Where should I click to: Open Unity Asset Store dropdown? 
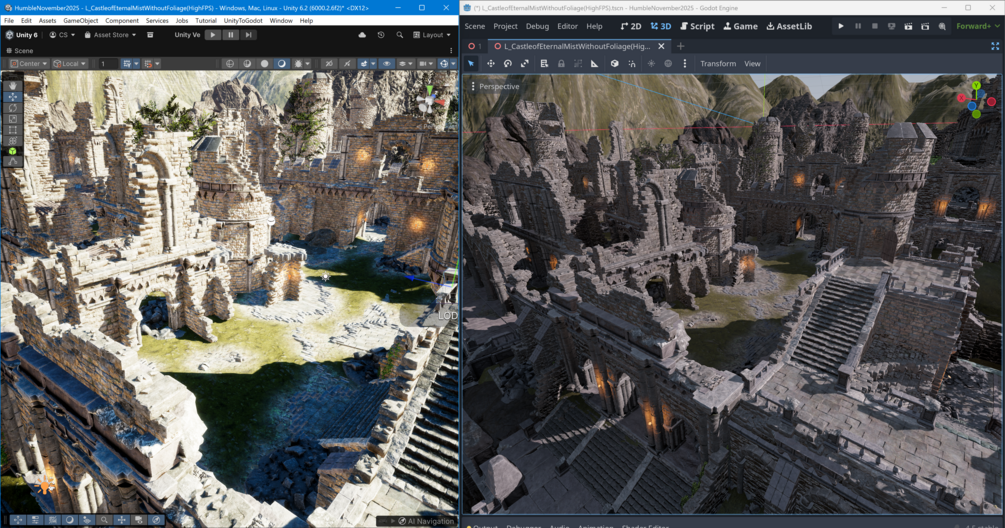[x=110, y=35]
